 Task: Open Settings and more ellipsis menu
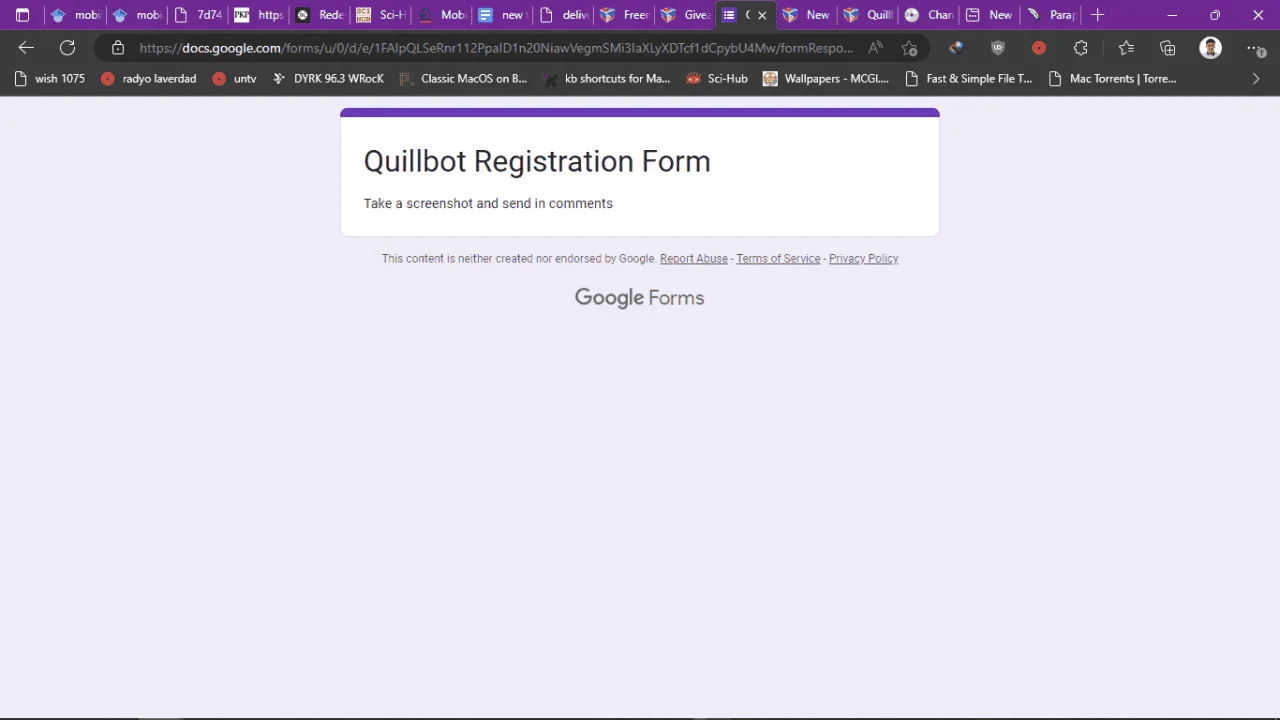pyautogui.click(x=1255, y=48)
